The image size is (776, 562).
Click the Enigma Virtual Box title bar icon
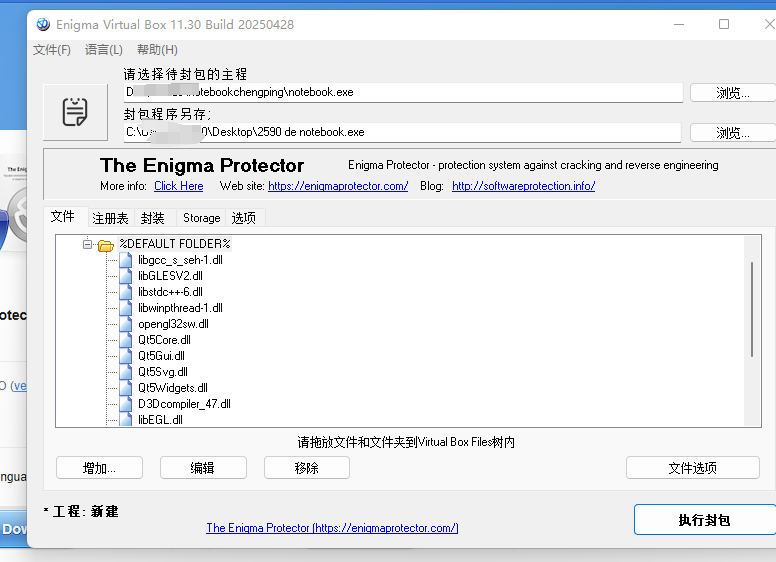click(43, 24)
